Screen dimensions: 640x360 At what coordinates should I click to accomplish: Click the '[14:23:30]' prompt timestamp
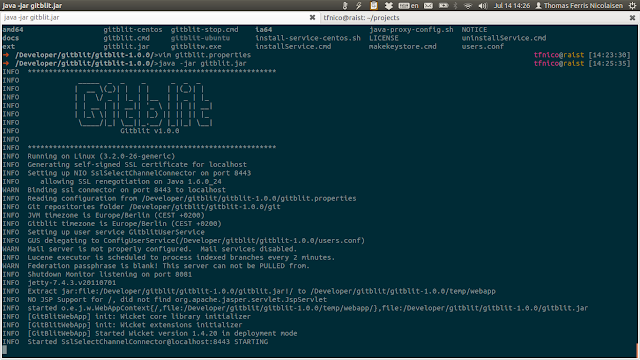pos(609,55)
